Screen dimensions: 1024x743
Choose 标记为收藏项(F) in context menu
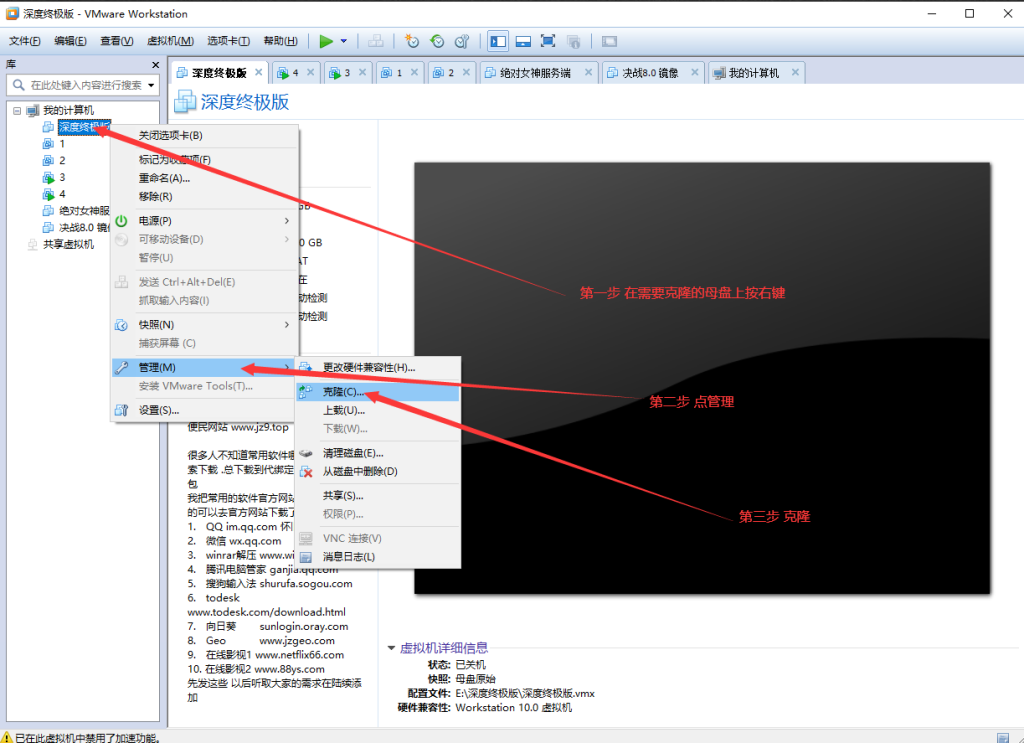[204, 160]
